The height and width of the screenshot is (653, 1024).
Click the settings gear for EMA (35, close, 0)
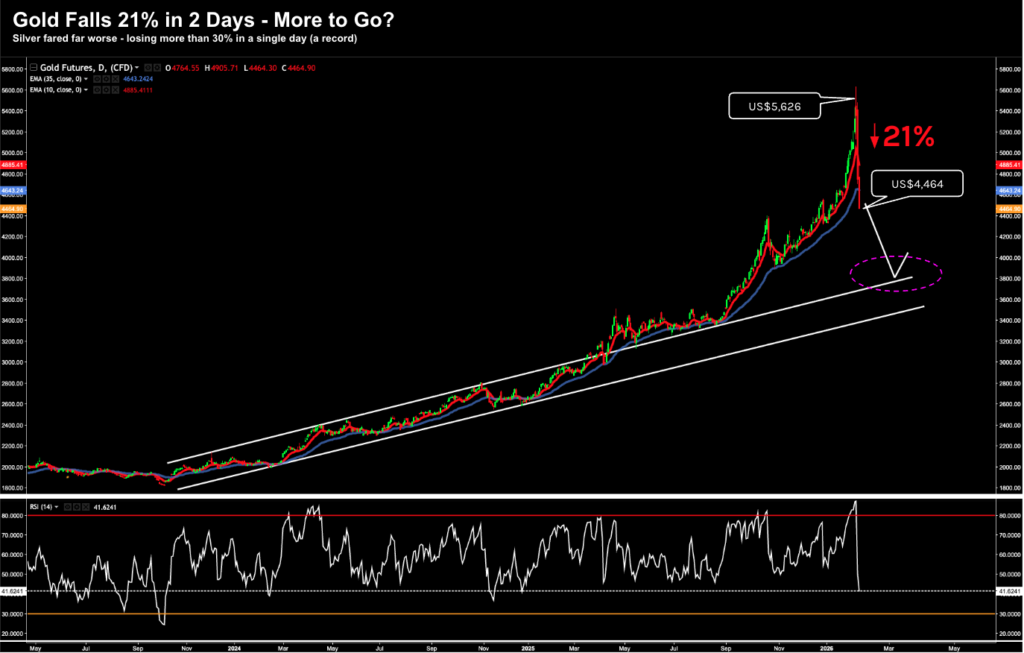105,79
